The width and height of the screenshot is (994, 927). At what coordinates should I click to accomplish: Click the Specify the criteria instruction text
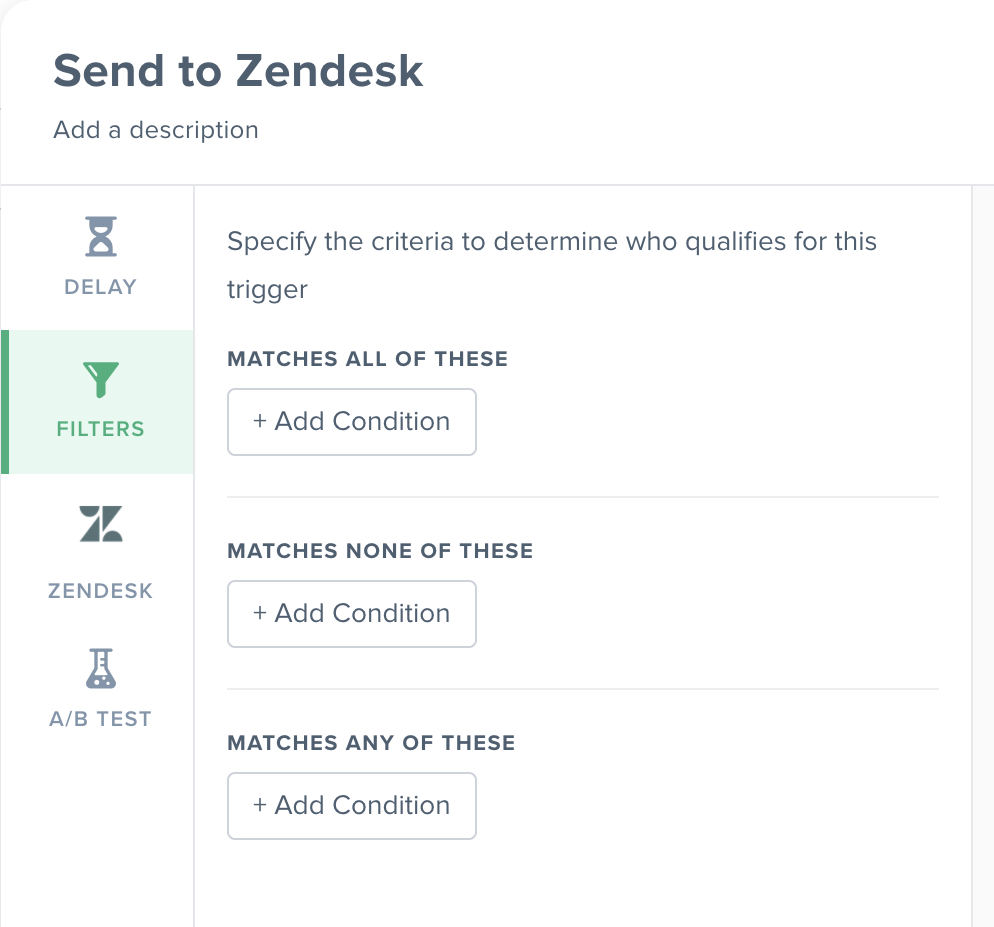[552, 265]
